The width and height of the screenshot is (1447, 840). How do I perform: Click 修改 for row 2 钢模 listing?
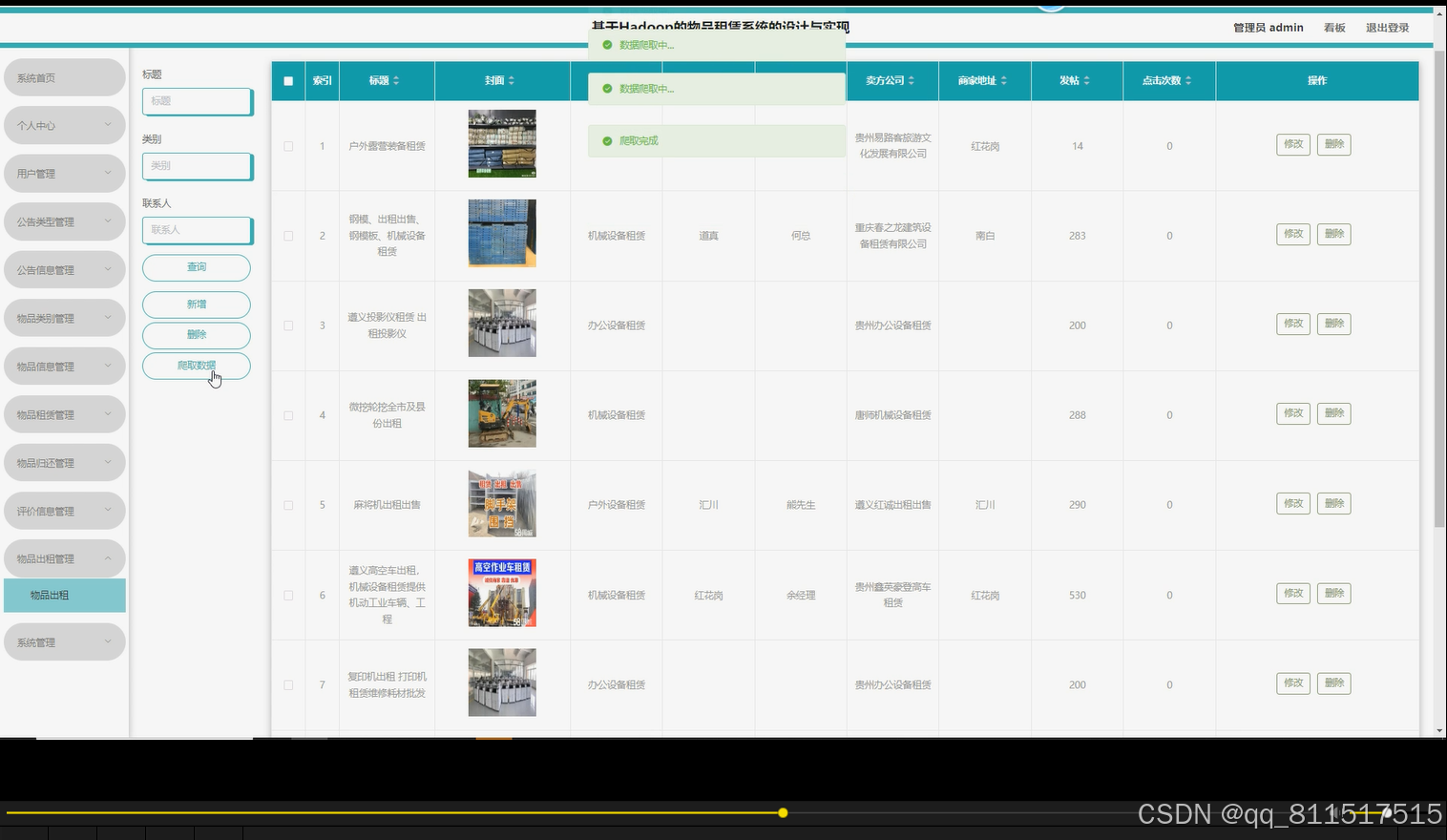click(1293, 234)
